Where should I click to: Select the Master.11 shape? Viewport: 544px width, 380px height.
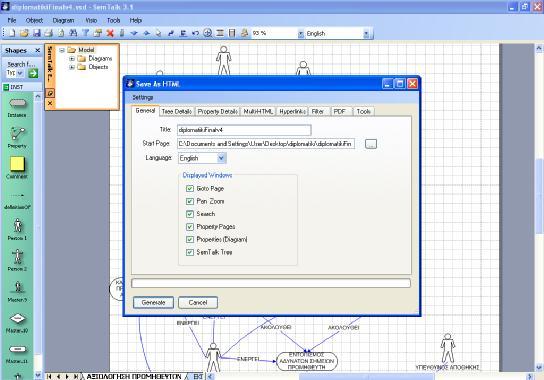tap(17, 349)
